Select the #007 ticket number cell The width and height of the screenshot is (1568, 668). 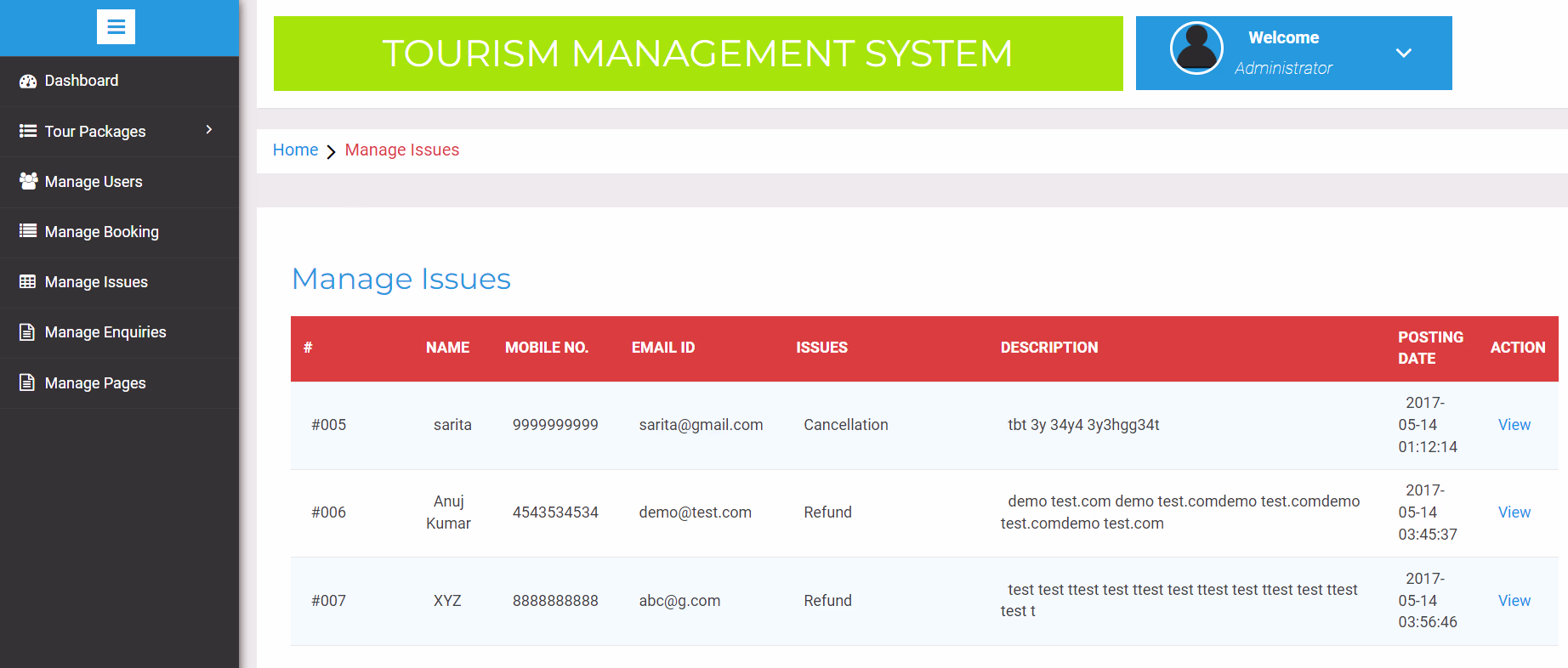point(328,601)
